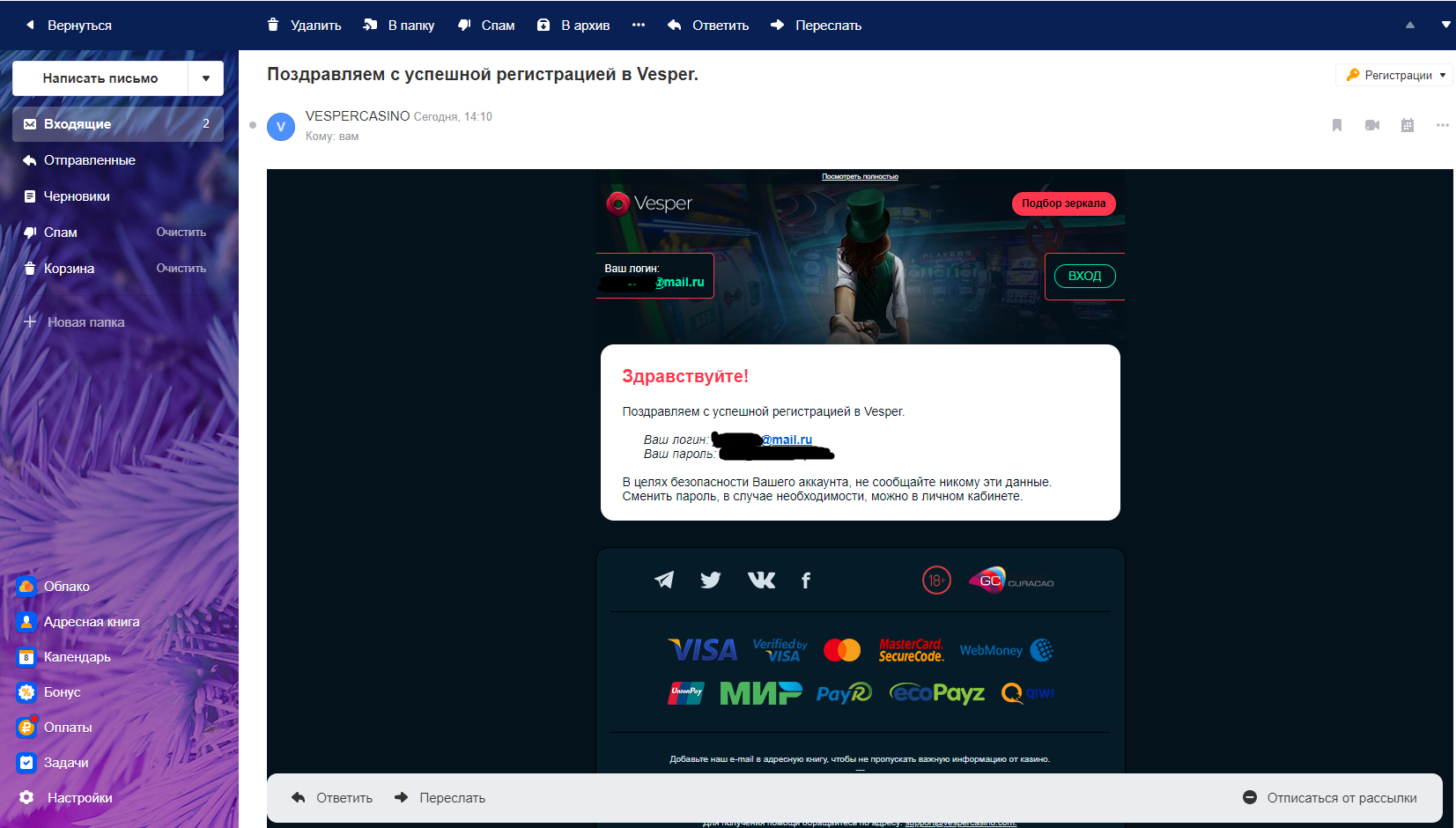1456x828 pixels.
Task: Click the Подбор зеркала button
Action: pos(1064,203)
